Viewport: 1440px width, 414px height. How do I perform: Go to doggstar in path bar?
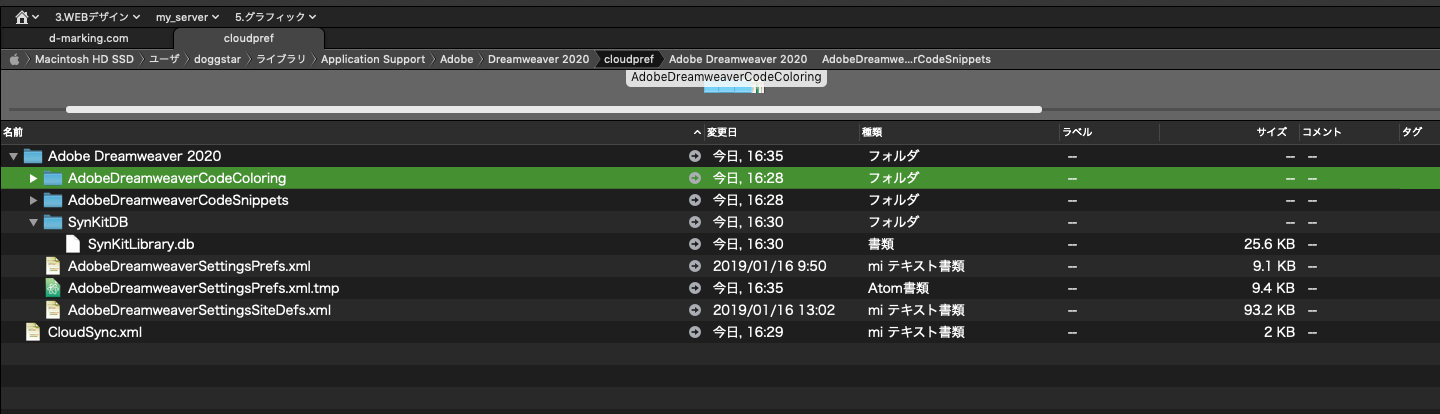pyautogui.click(x=219, y=59)
